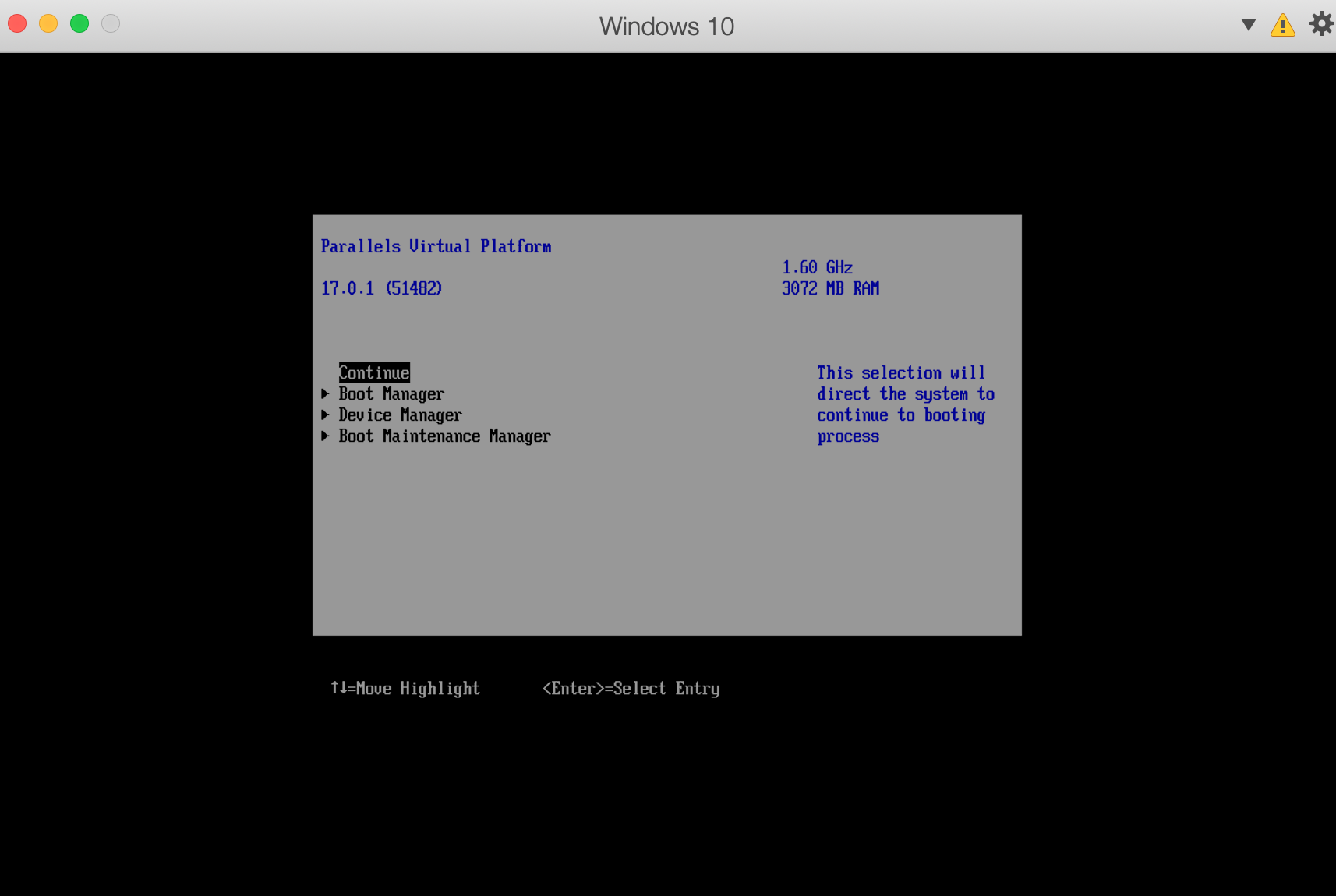Click the 1.60 GHz processor text
The height and width of the screenshot is (896, 1336).
pyautogui.click(x=817, y=267)
